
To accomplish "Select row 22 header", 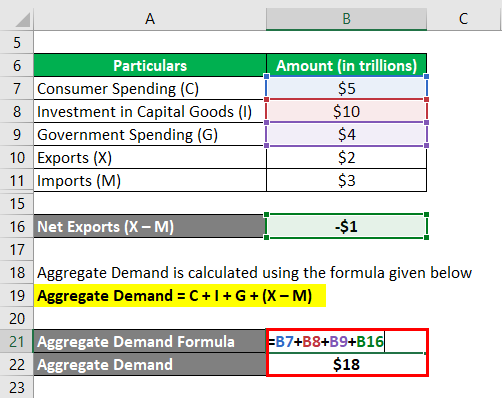I will point(17,364).
